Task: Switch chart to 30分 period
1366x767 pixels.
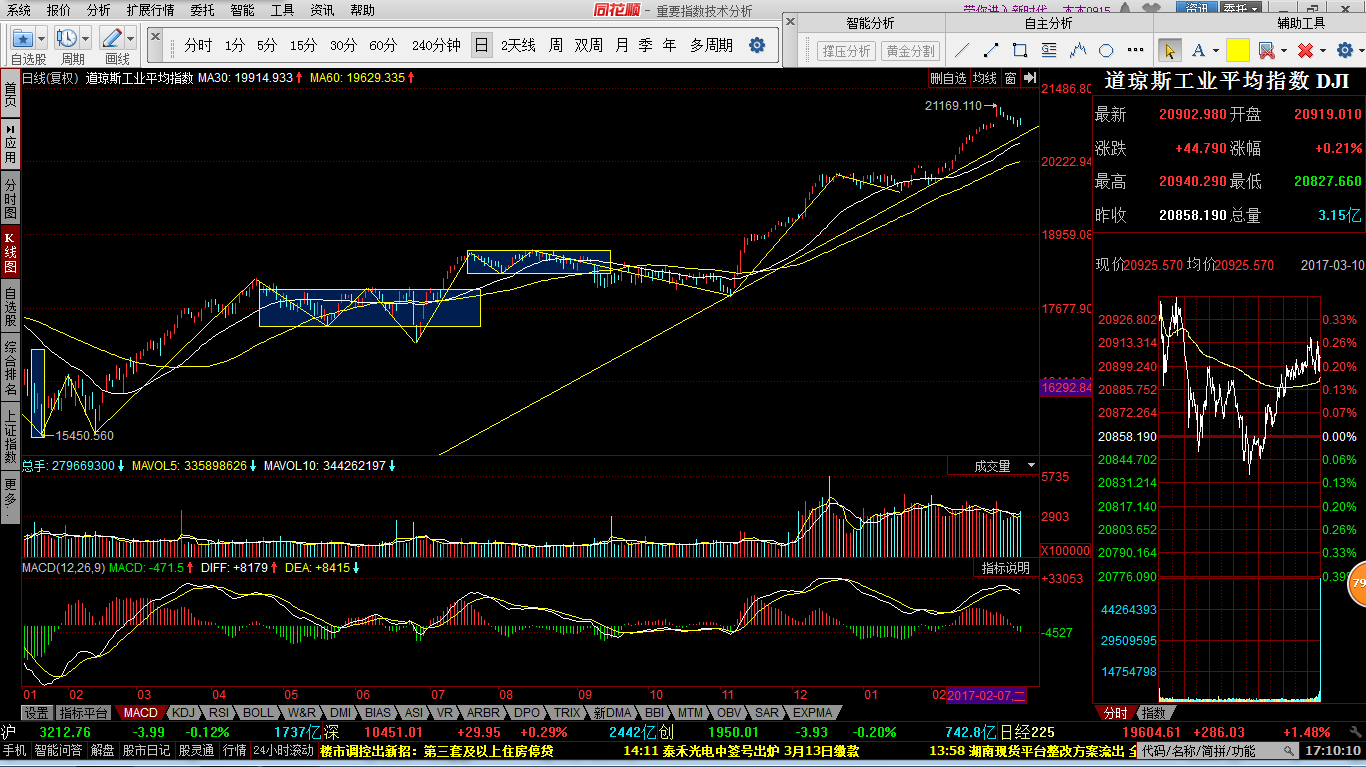Action: (343, 45)
